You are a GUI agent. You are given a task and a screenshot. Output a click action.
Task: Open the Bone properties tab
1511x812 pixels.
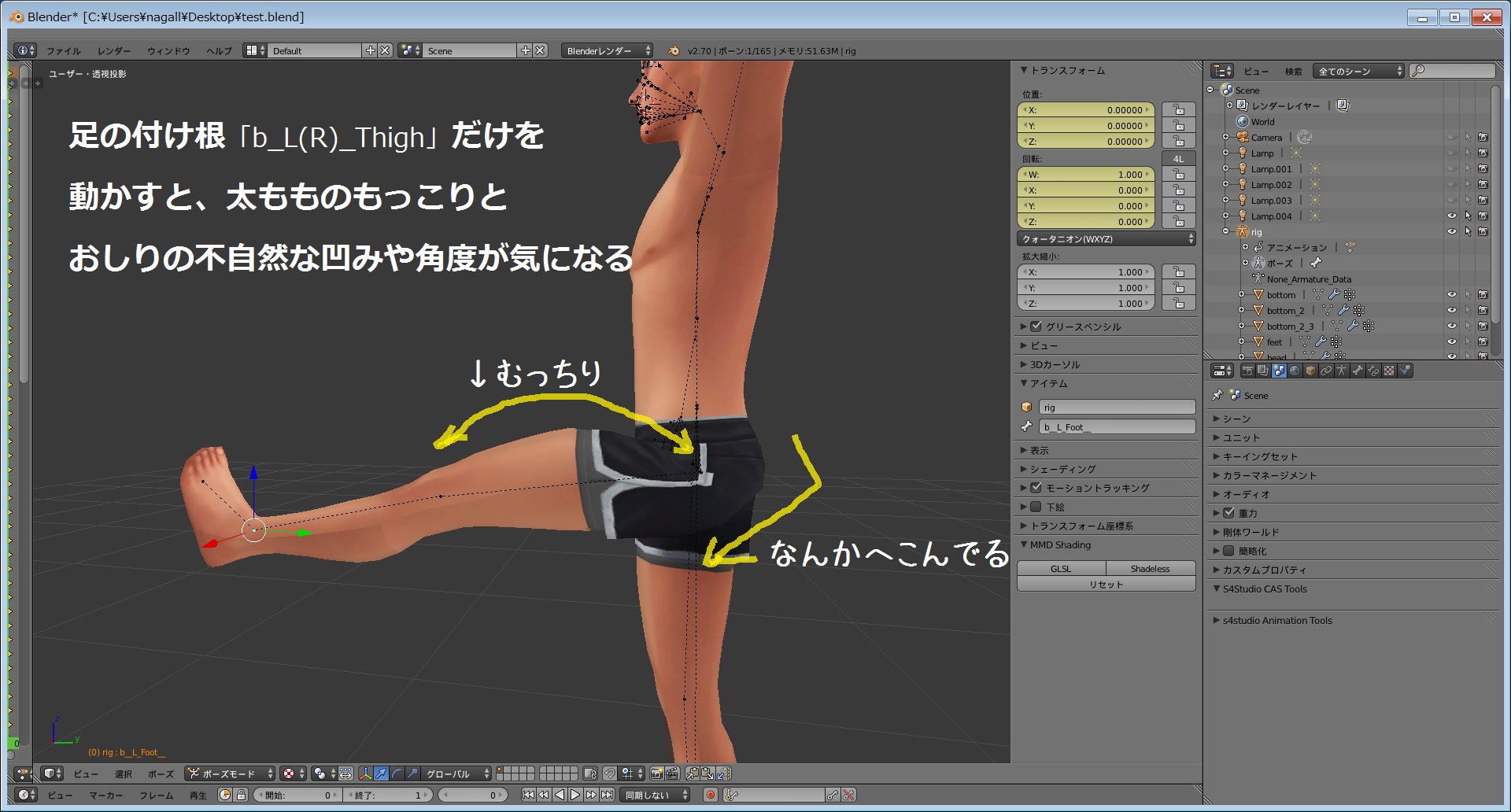[x=1358, y=371]
